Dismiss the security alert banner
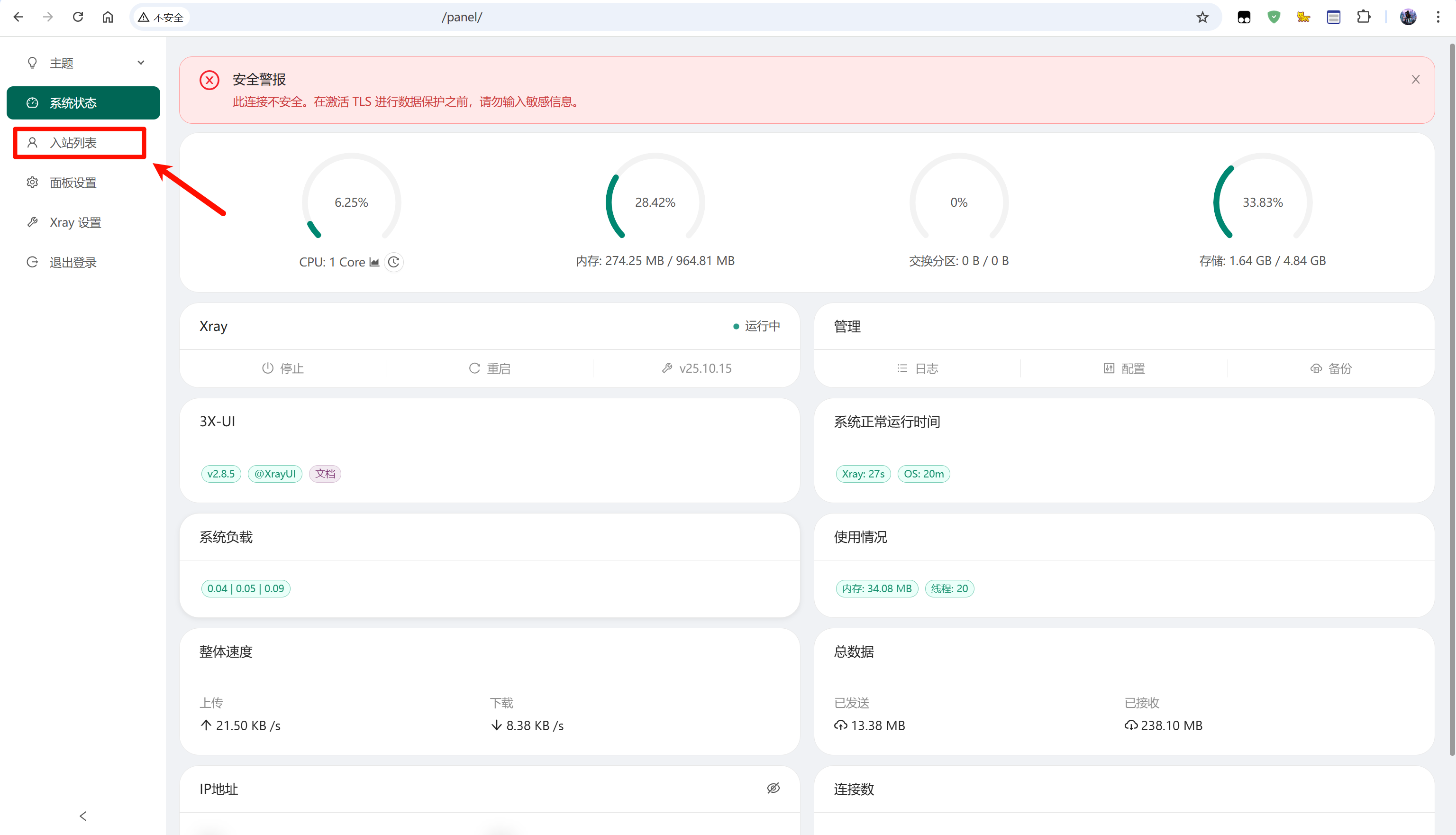1456x835 pixels. point(1415,80)
